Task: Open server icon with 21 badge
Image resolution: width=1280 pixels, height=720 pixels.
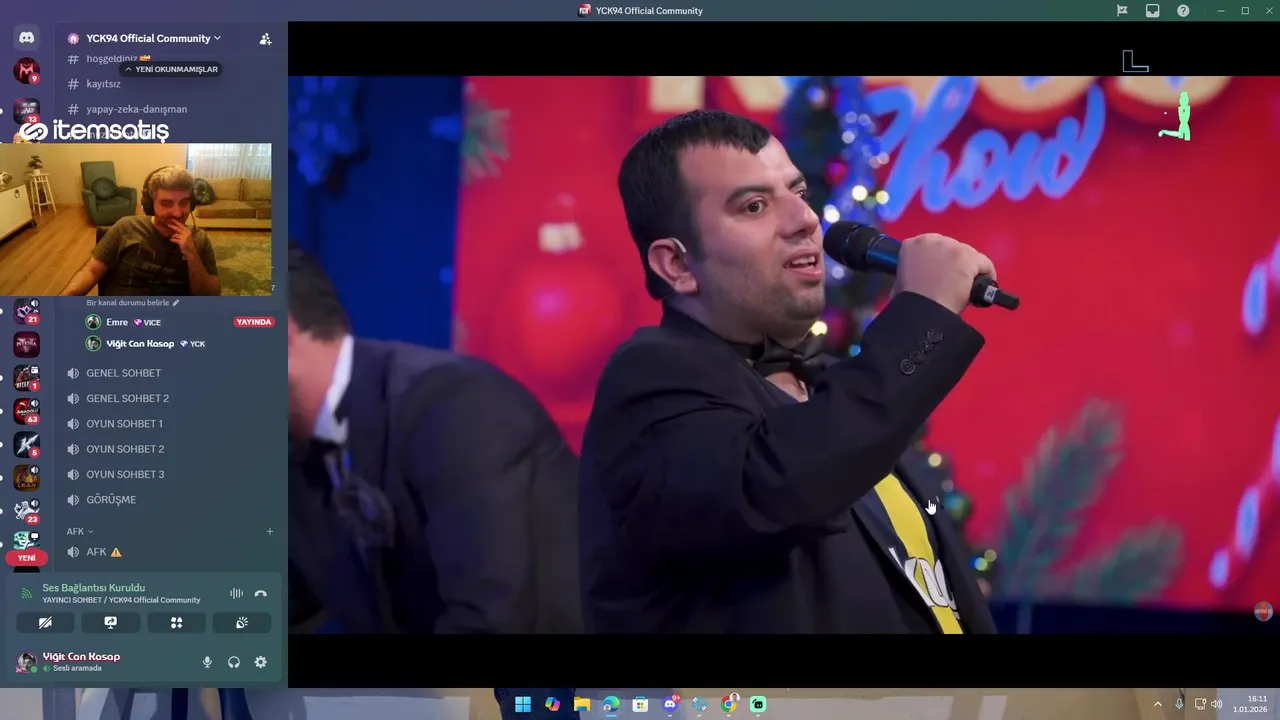Action: 26,312
